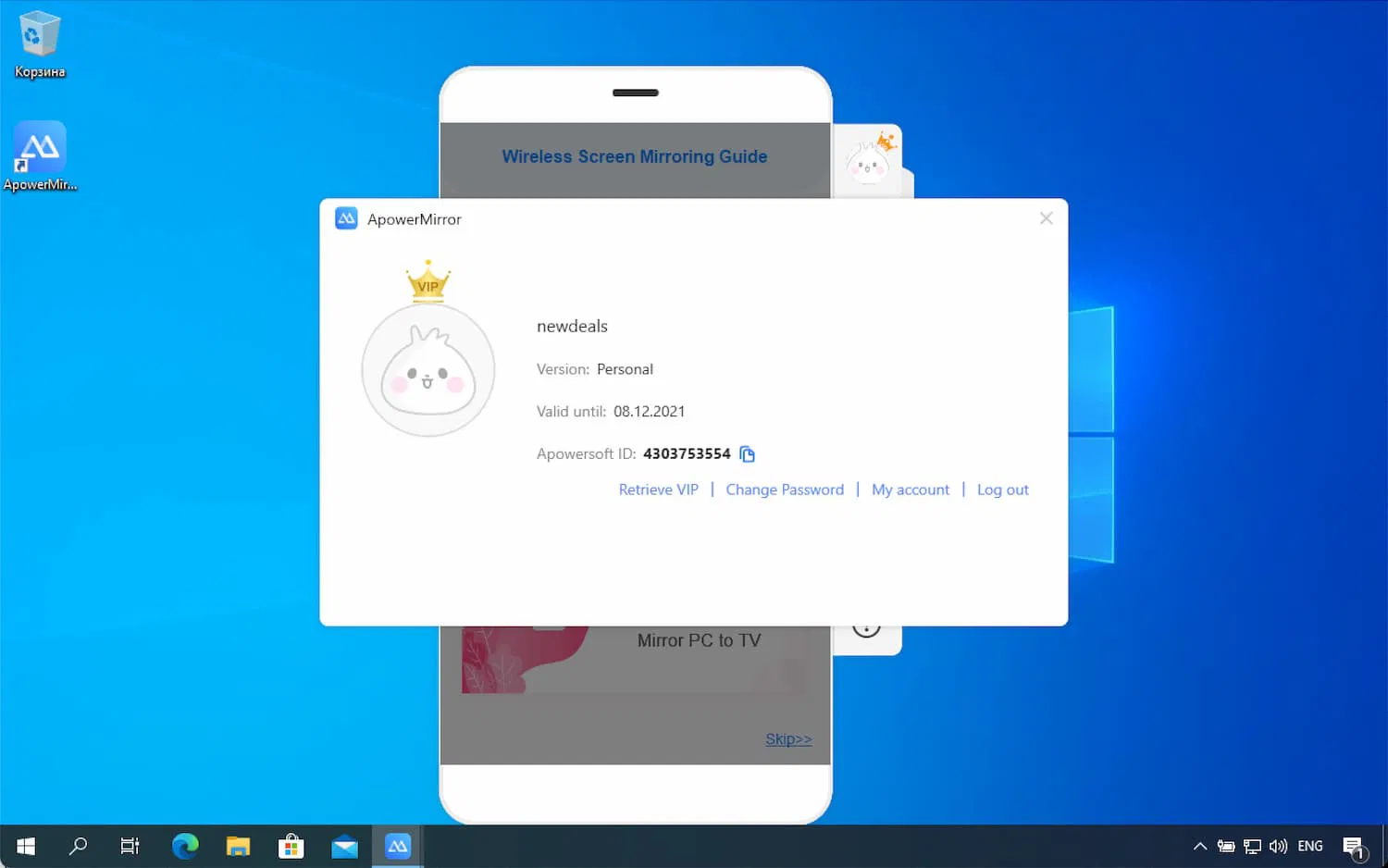Open Task View from the taskbar
The height and width of the screenshot is (868, 1388).
click(x=130, y=846)
